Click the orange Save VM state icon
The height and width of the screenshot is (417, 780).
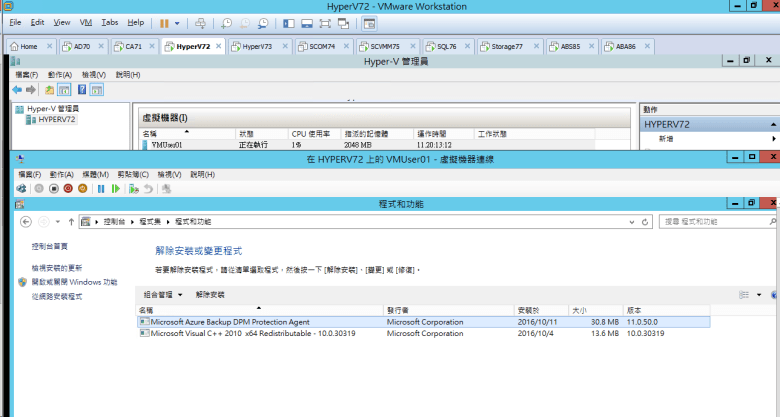tap(85, 188)
